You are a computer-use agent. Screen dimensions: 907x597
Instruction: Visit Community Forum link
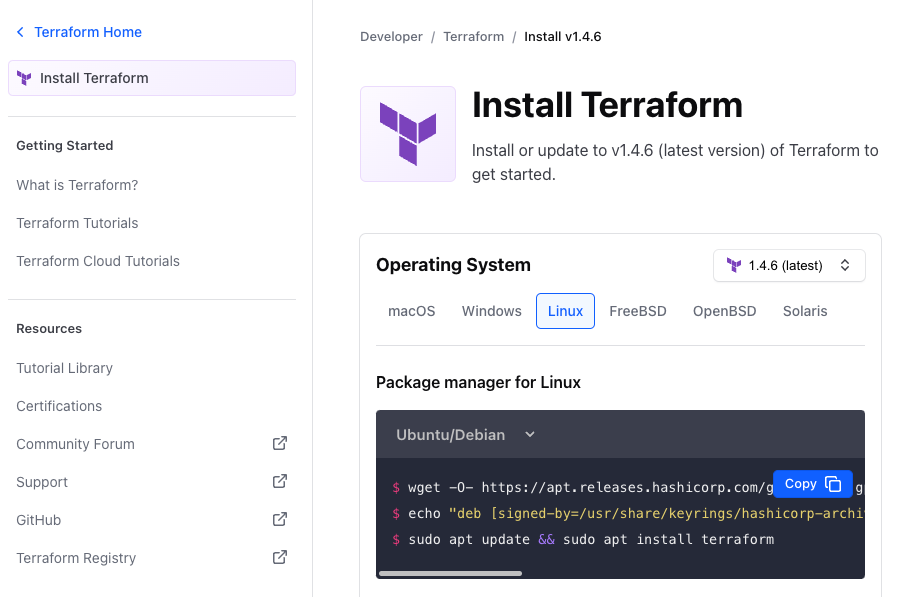pos(75,444)
